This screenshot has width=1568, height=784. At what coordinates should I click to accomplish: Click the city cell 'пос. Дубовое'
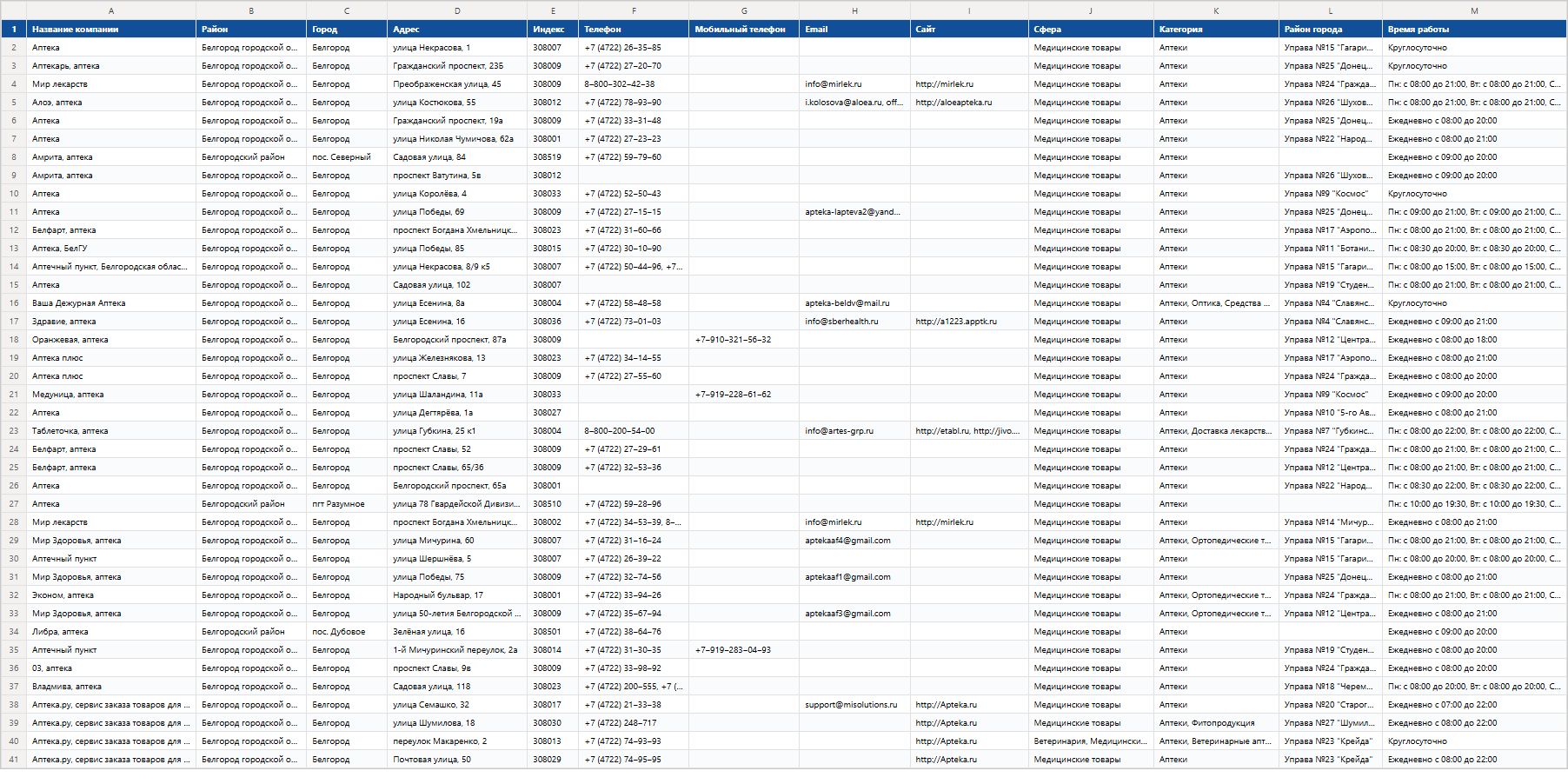pyautogui.click(x=347, y=632)
